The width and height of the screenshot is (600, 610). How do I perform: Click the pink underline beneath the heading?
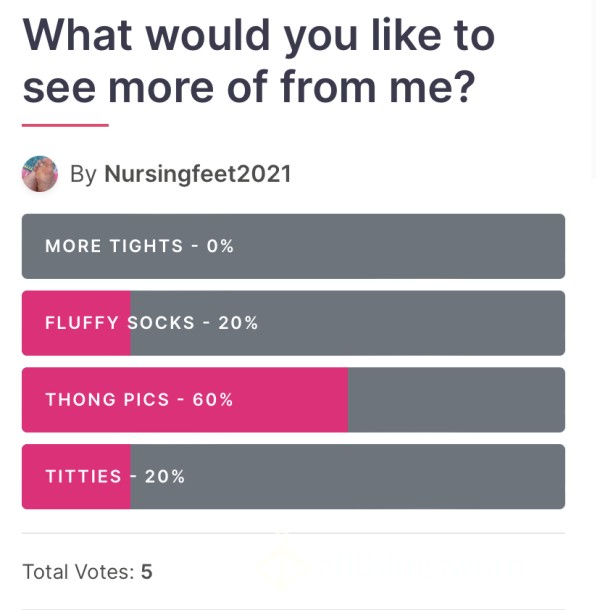pos(65,125)
